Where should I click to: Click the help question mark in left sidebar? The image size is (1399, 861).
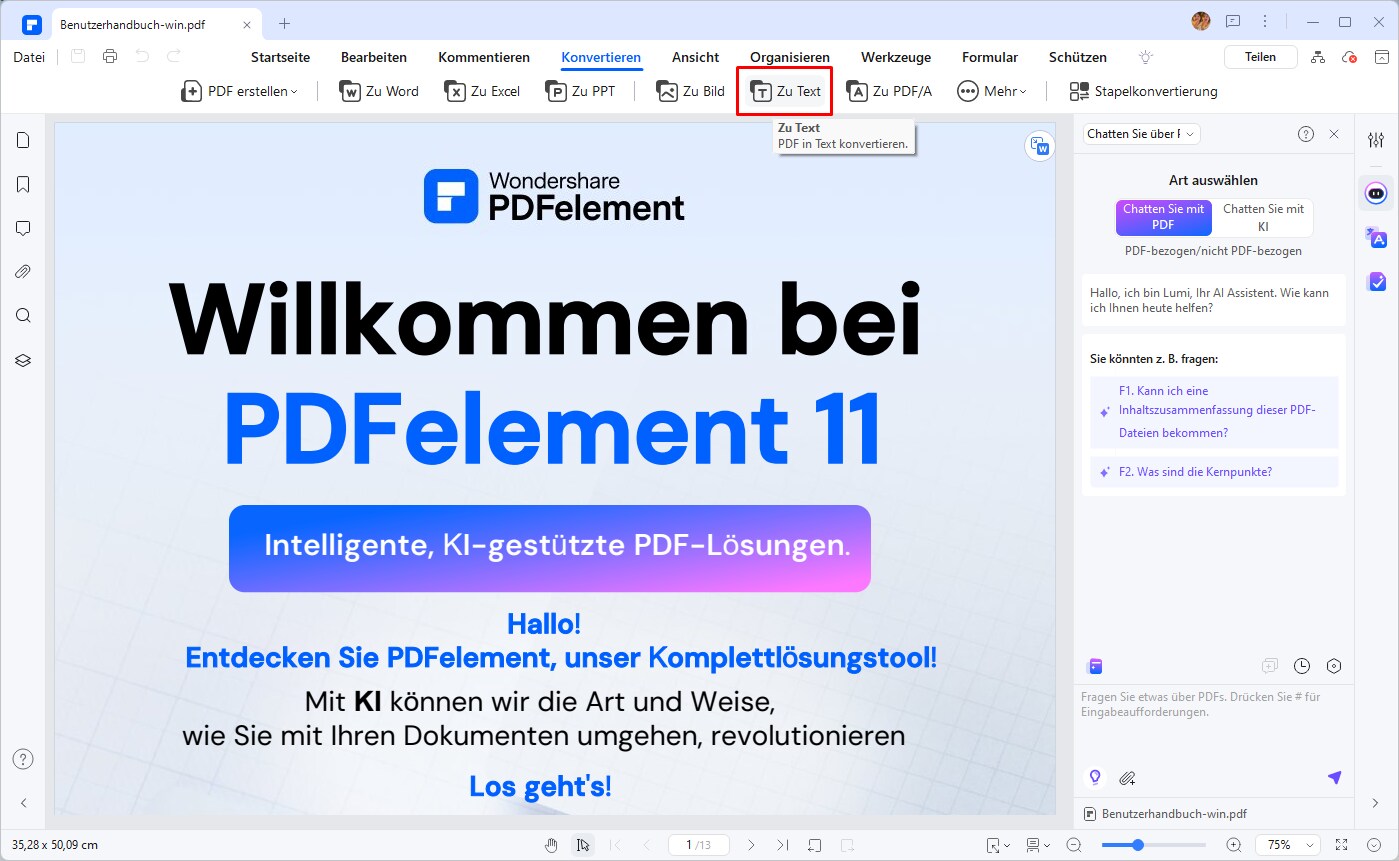click(x=23, y=759)
